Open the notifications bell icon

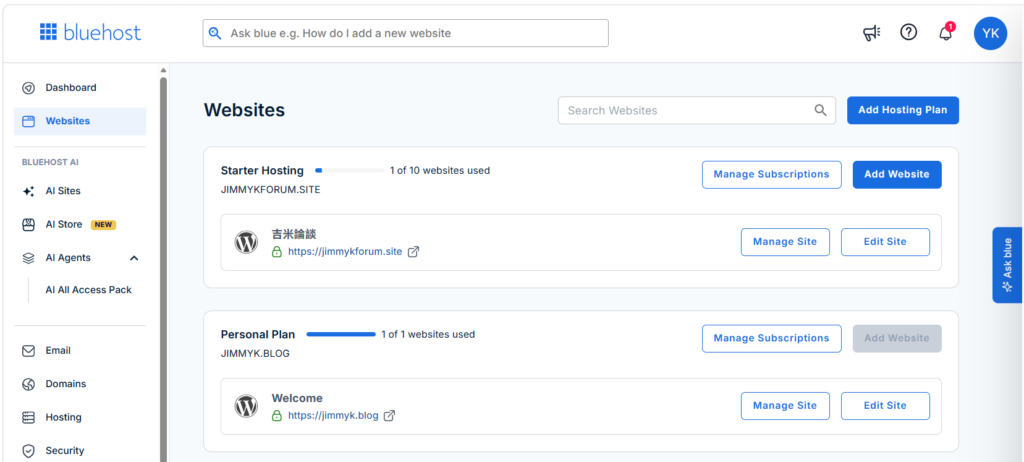tap(946, 33)
